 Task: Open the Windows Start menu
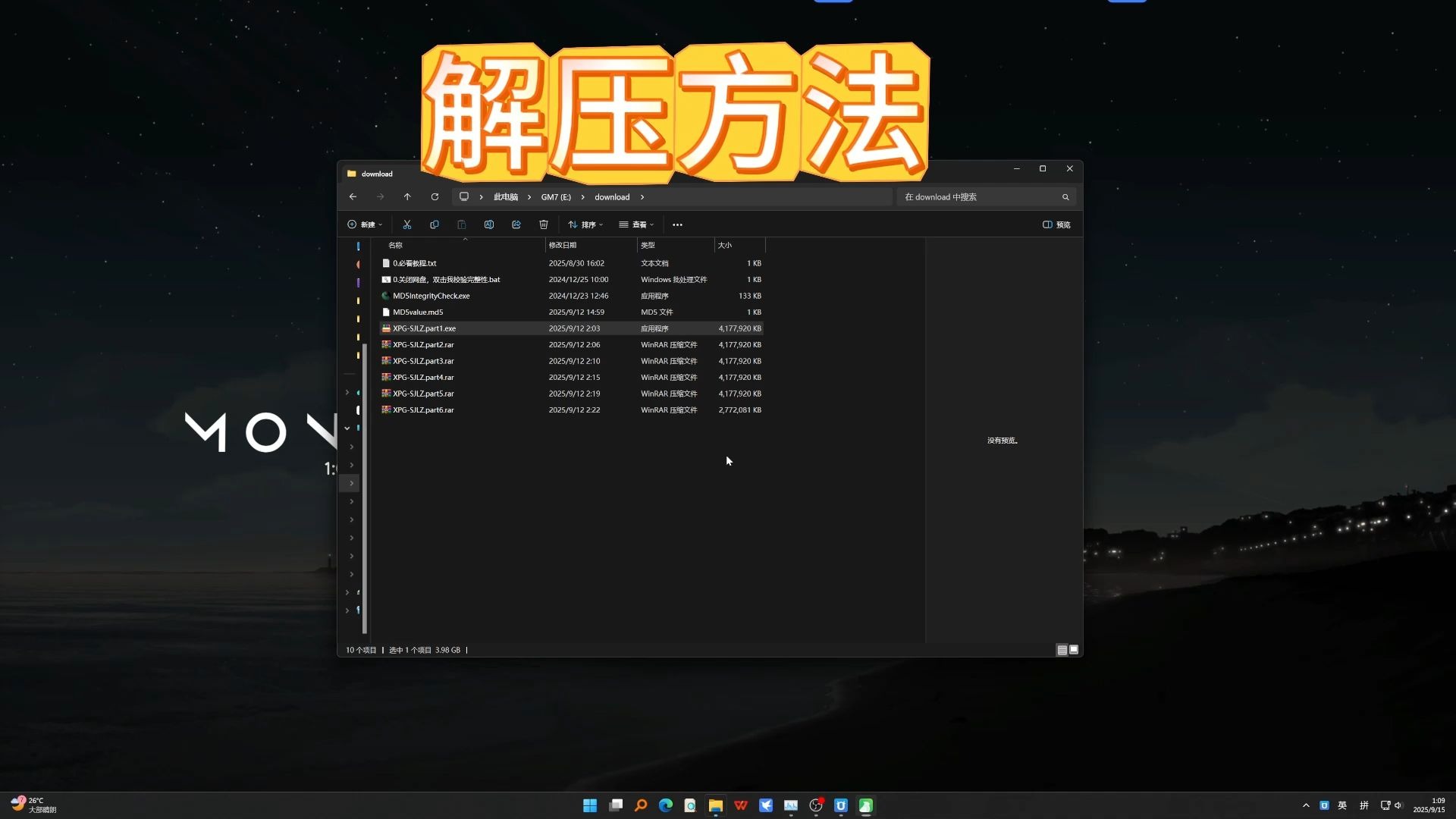(590, 805)
